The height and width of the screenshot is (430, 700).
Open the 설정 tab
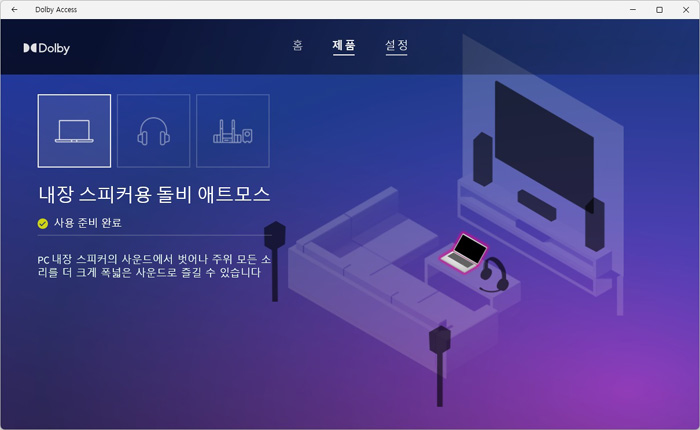tap(396, 45)
